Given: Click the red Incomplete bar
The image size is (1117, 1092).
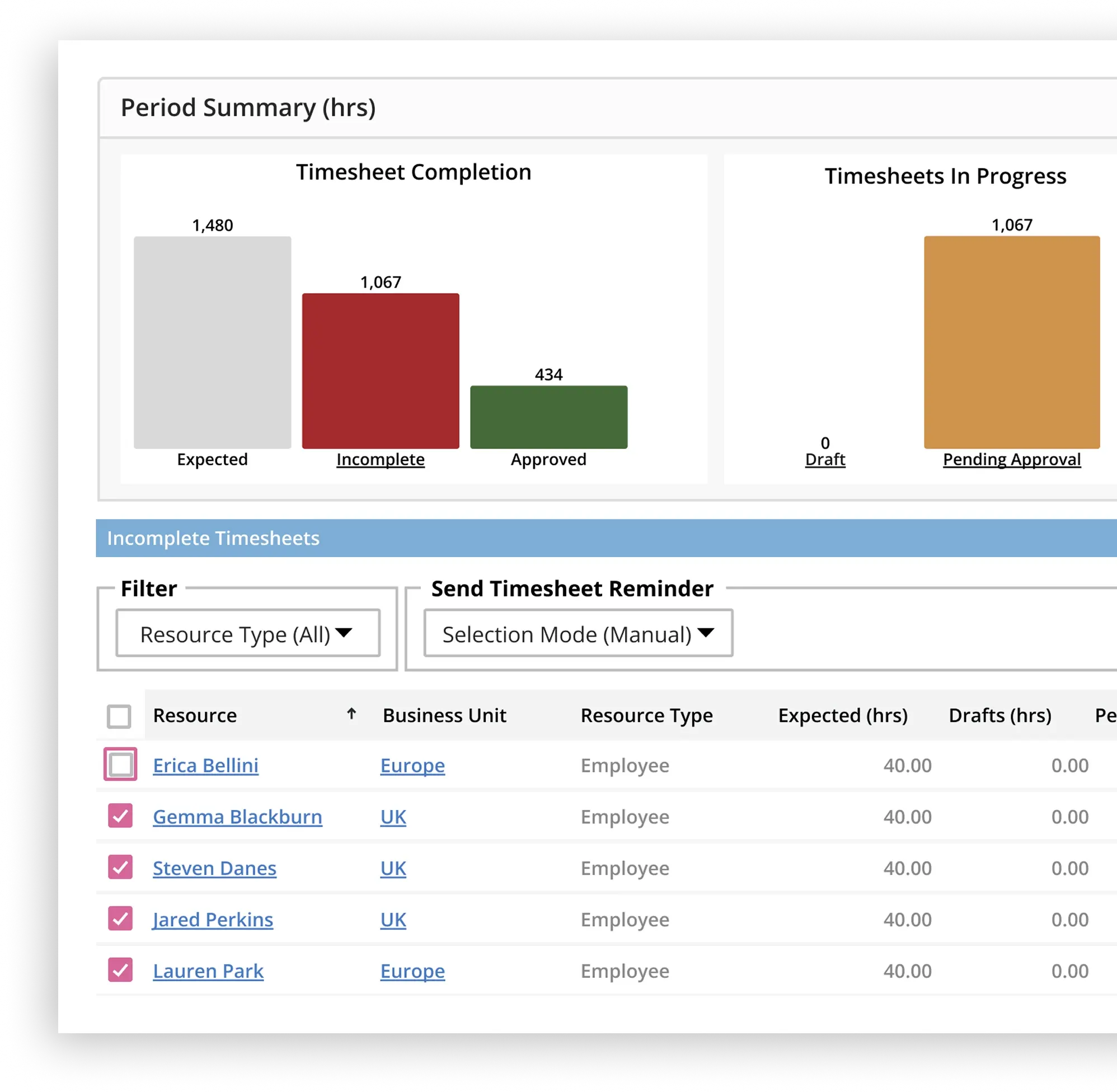Looking at the screenshot, I should pyautogui.click(x=380, y=370).
